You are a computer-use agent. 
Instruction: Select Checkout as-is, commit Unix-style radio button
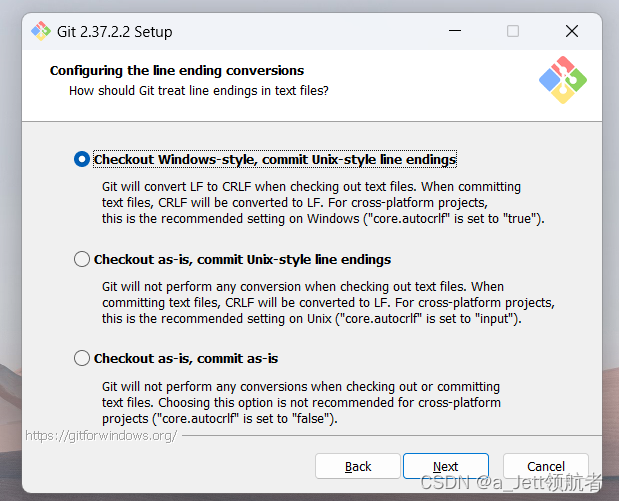point(82,259)
